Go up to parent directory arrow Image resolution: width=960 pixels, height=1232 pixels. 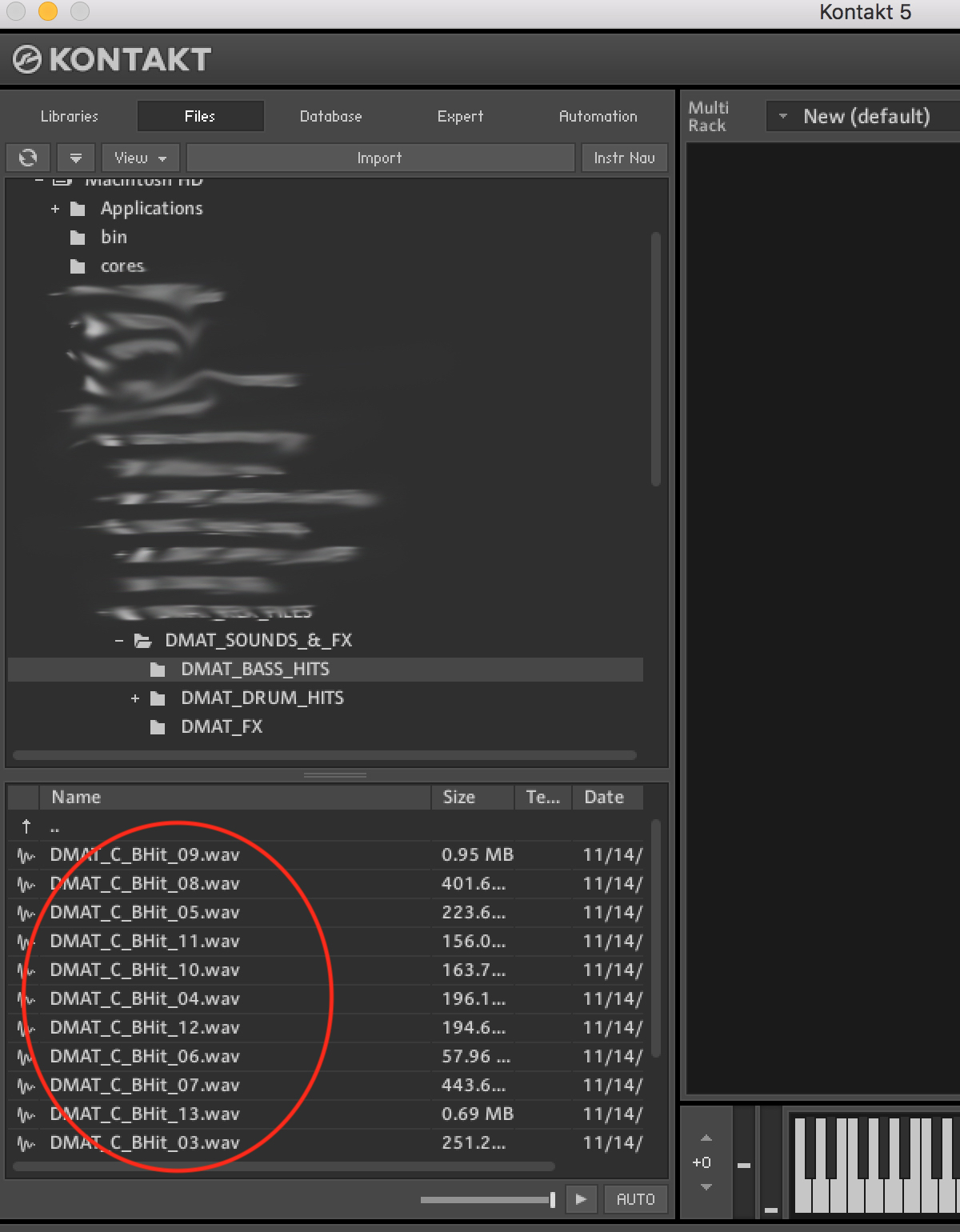pos(26,826)
